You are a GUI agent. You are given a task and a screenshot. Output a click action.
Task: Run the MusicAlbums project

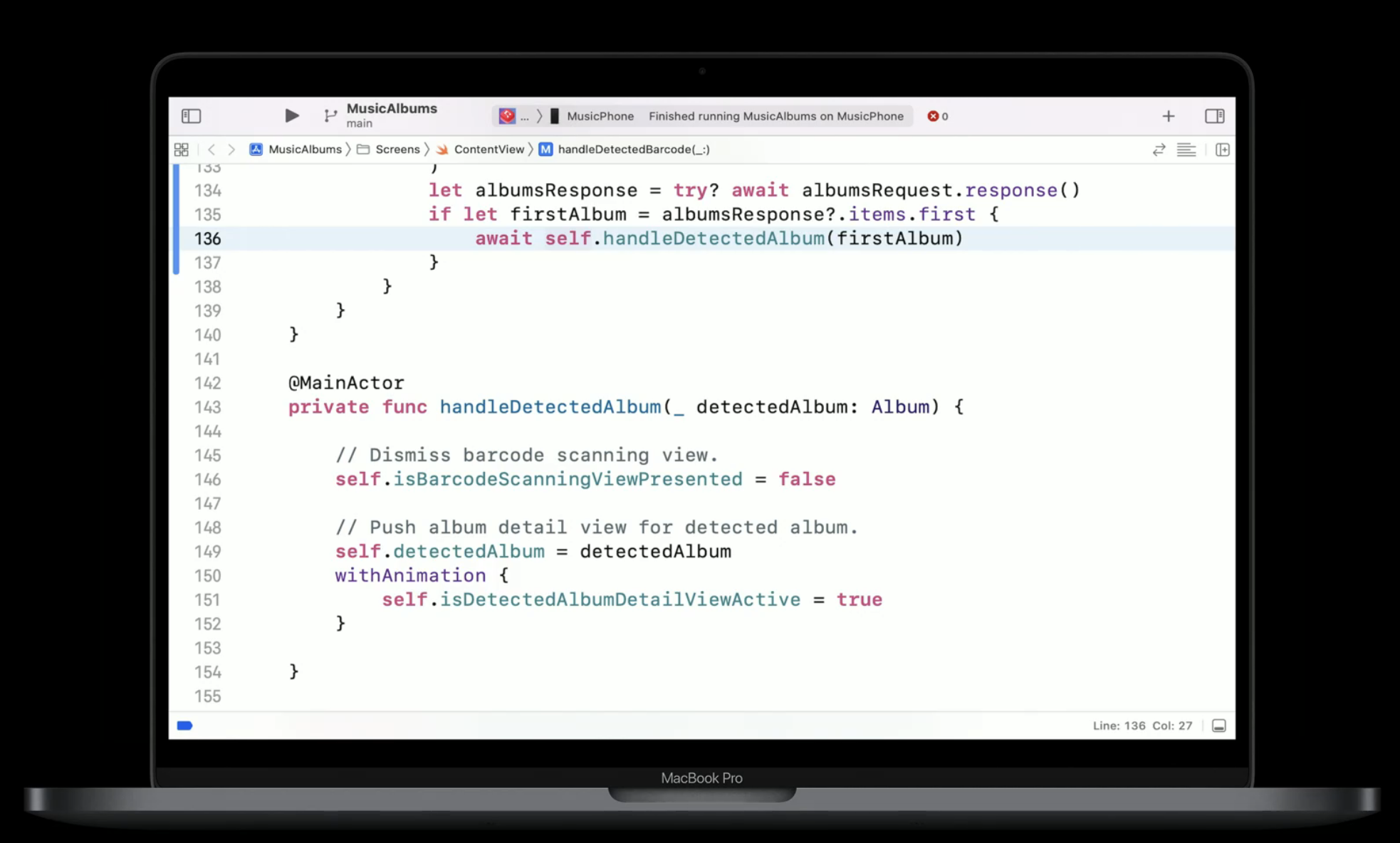click(291, 116)
